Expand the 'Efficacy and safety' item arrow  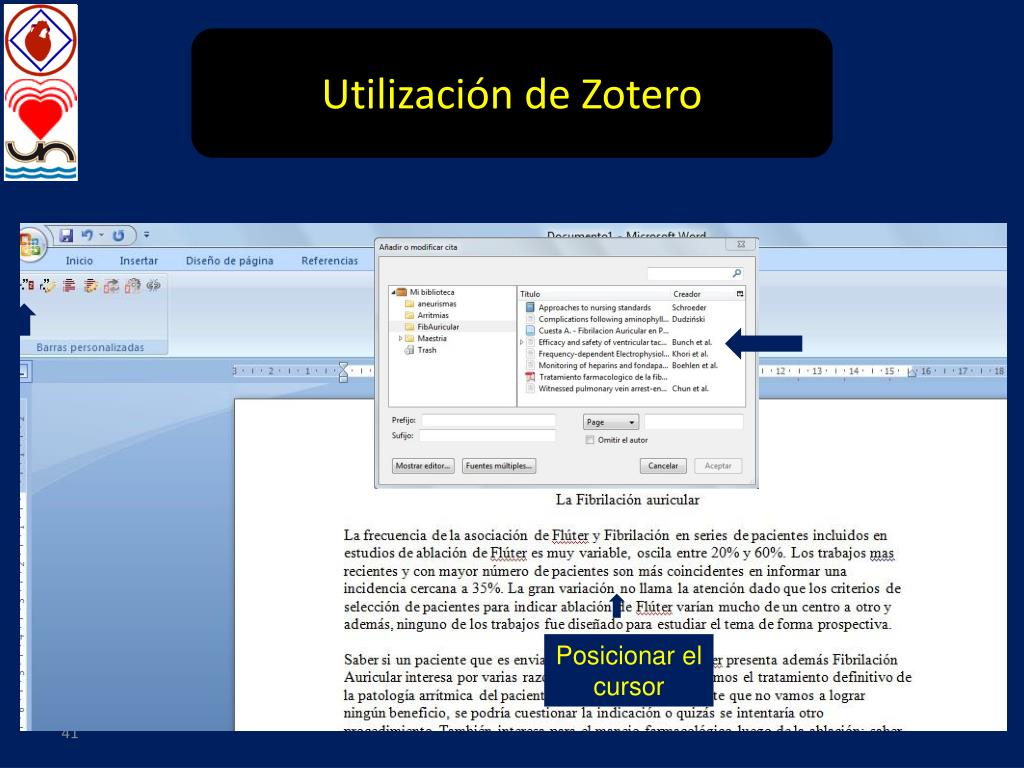tap(521, 342)
